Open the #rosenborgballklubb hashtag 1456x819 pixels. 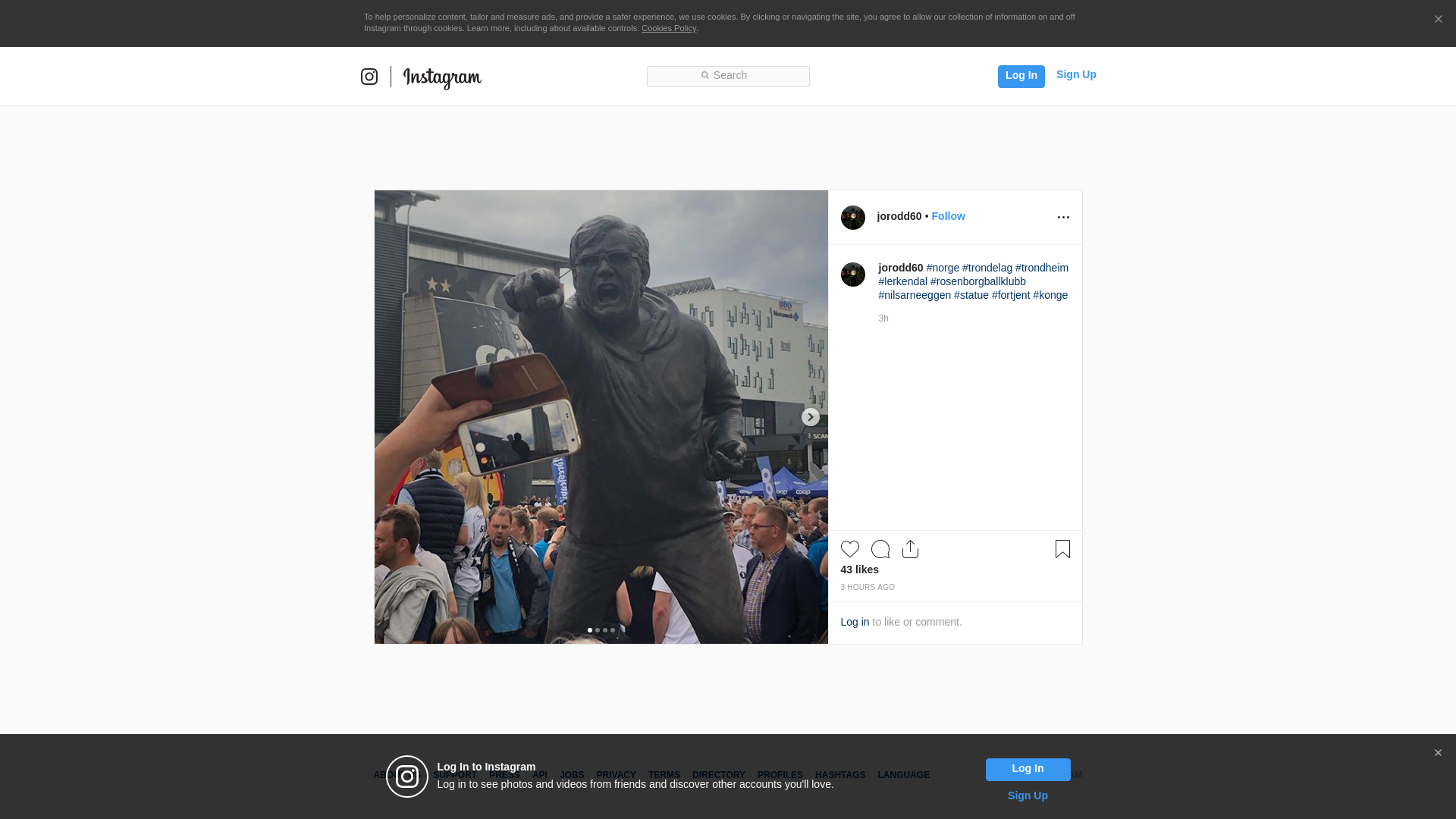click(x=978, y=281)
